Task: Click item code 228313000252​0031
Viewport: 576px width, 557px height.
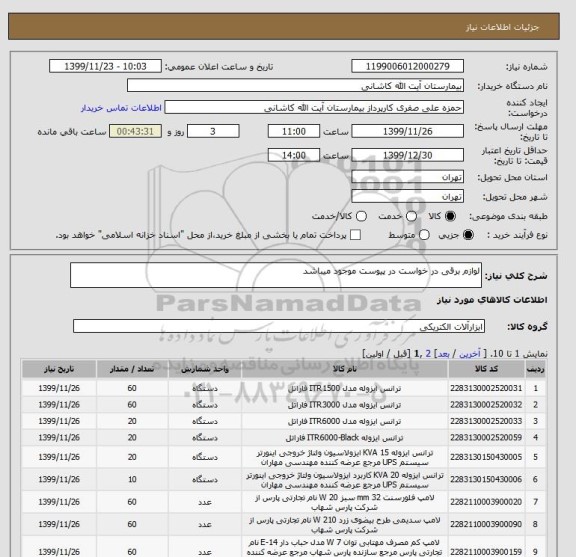Action: tap(486, 388)
